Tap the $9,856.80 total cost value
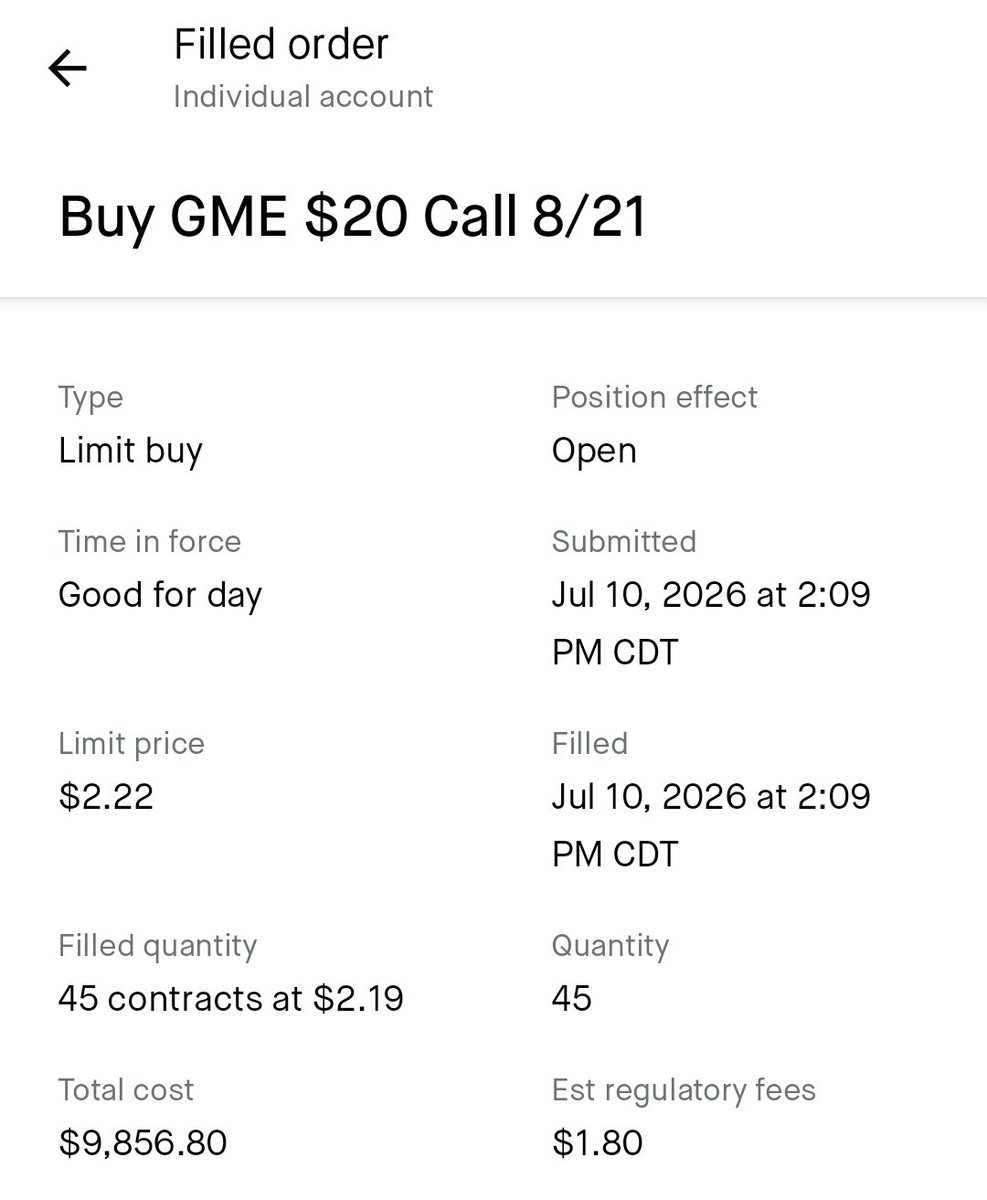The height and width of the screenshot is (1200, 987). coord(143,1142)
